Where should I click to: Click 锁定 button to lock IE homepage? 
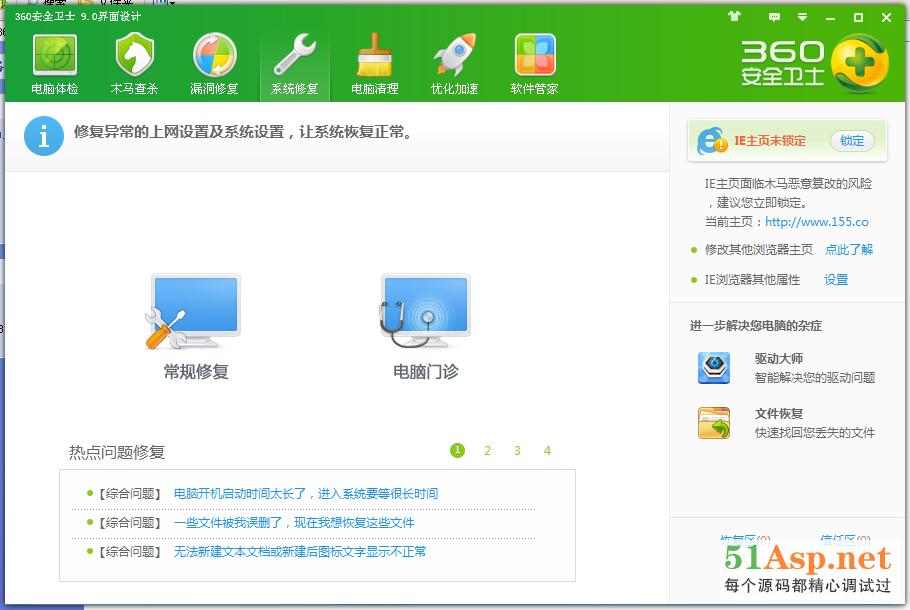point(852,141)
